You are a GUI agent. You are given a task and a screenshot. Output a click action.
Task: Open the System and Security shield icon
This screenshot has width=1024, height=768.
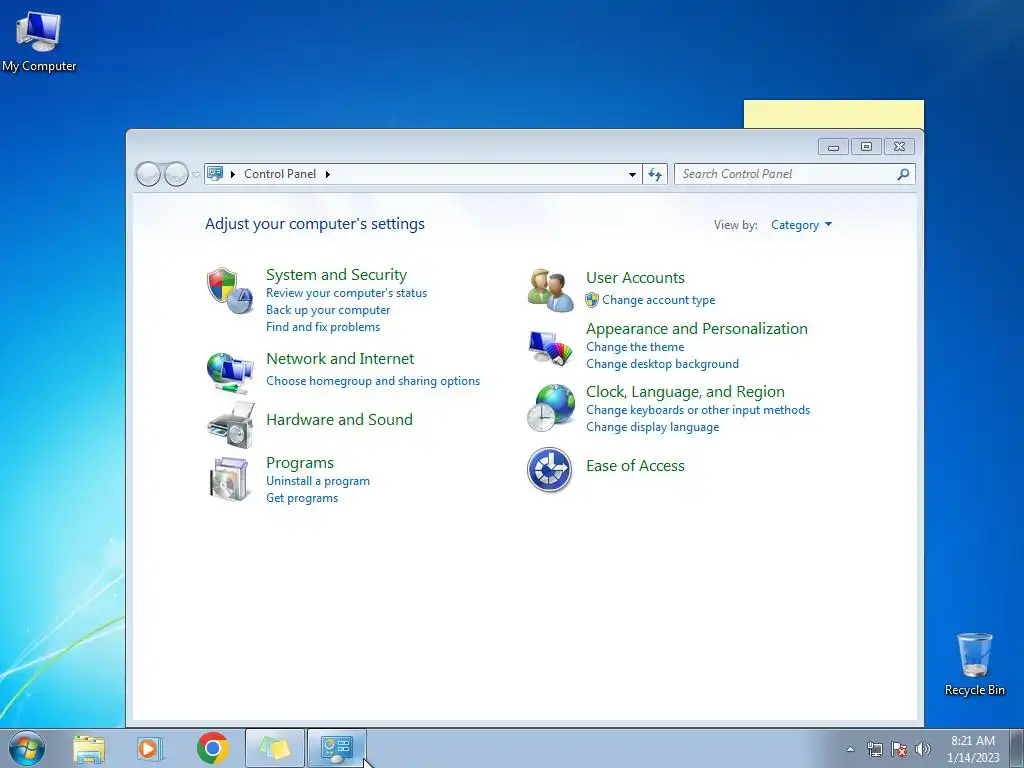click(229, 291)
